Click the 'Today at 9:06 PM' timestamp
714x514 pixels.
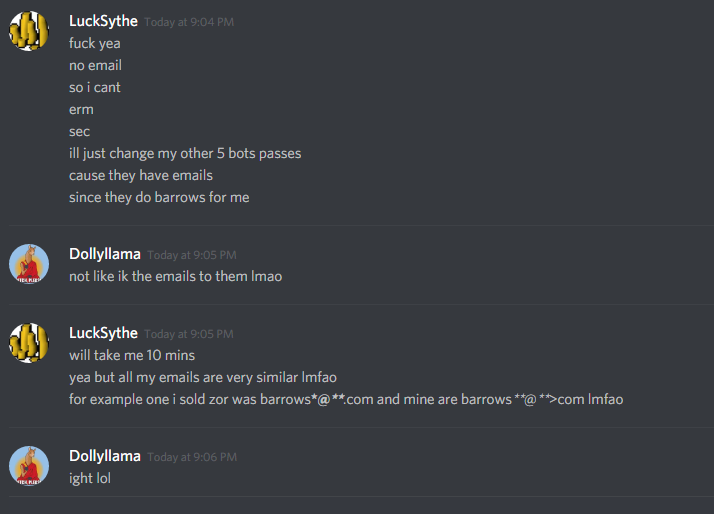(192, 457)
